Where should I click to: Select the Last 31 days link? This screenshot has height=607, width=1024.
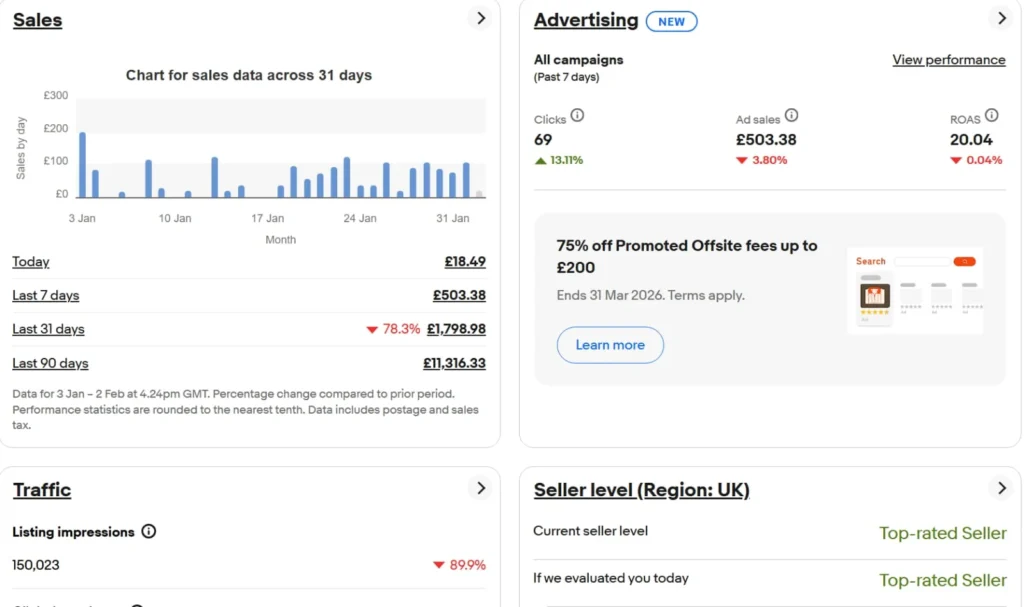tap(48, 330)
